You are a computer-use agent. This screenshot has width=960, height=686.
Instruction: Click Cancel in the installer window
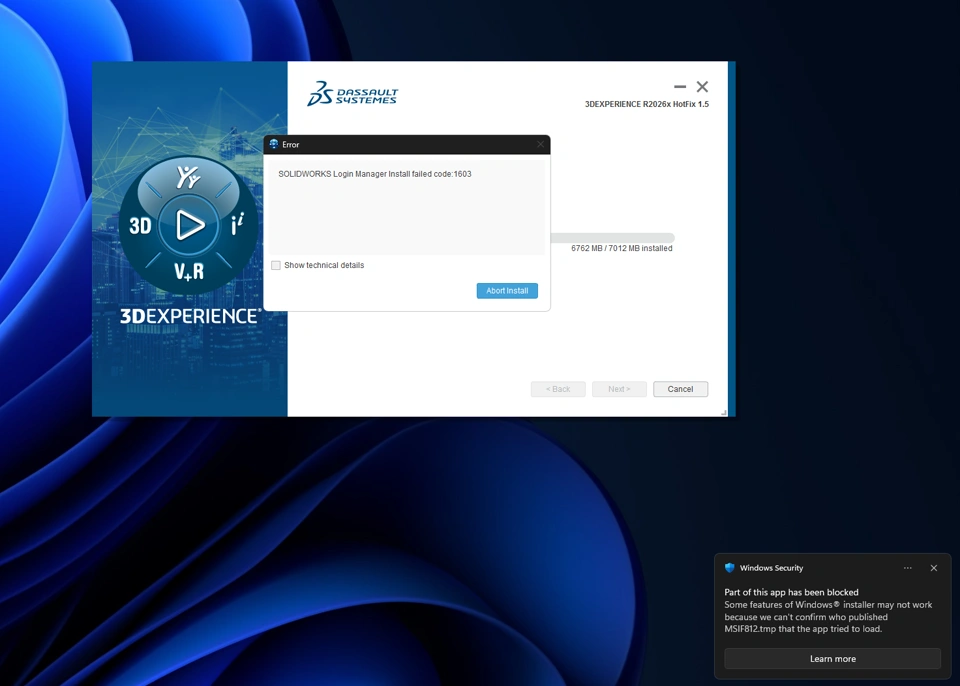(x=680, y=389)
